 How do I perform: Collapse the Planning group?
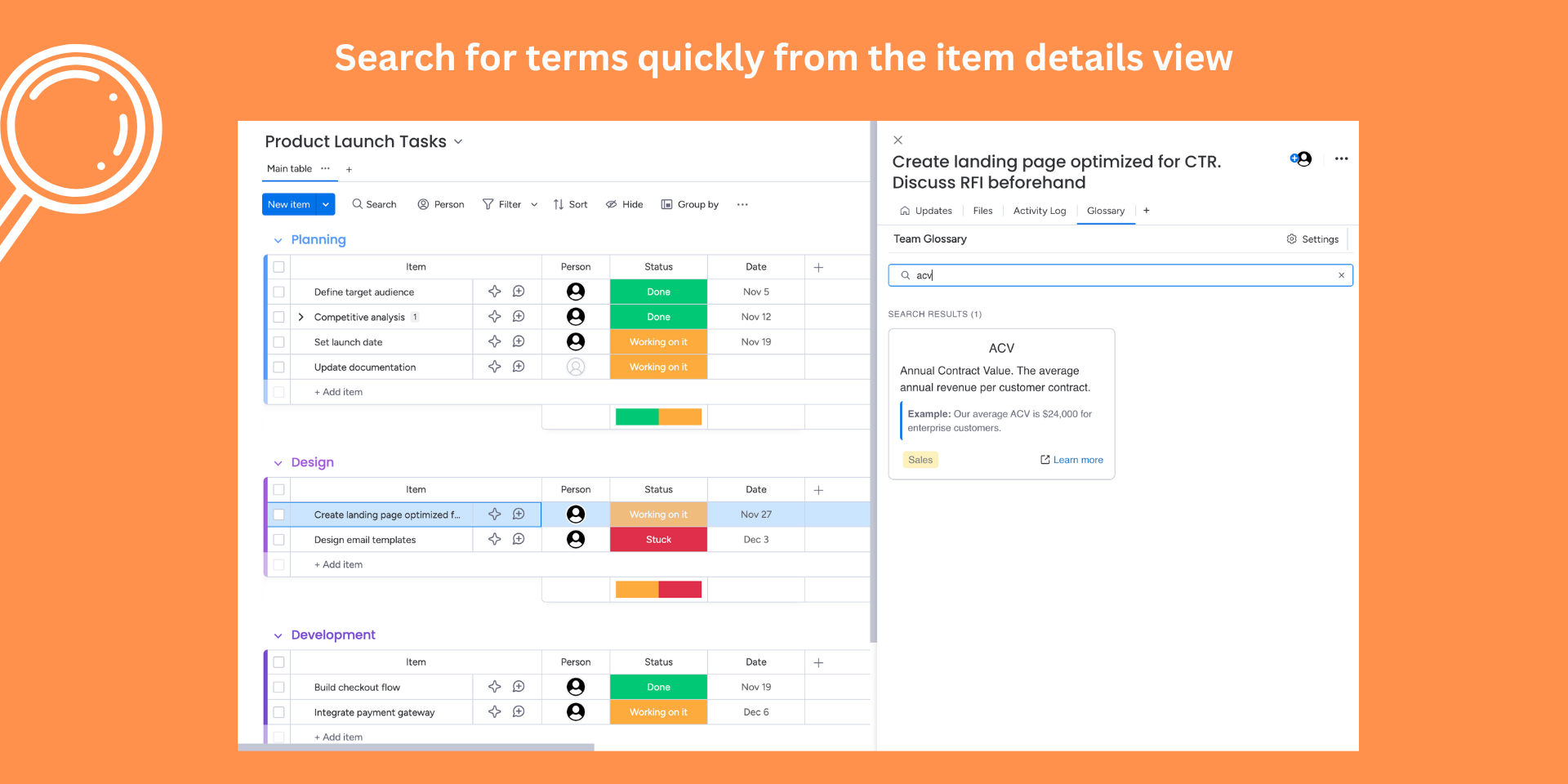click(278, 240)
